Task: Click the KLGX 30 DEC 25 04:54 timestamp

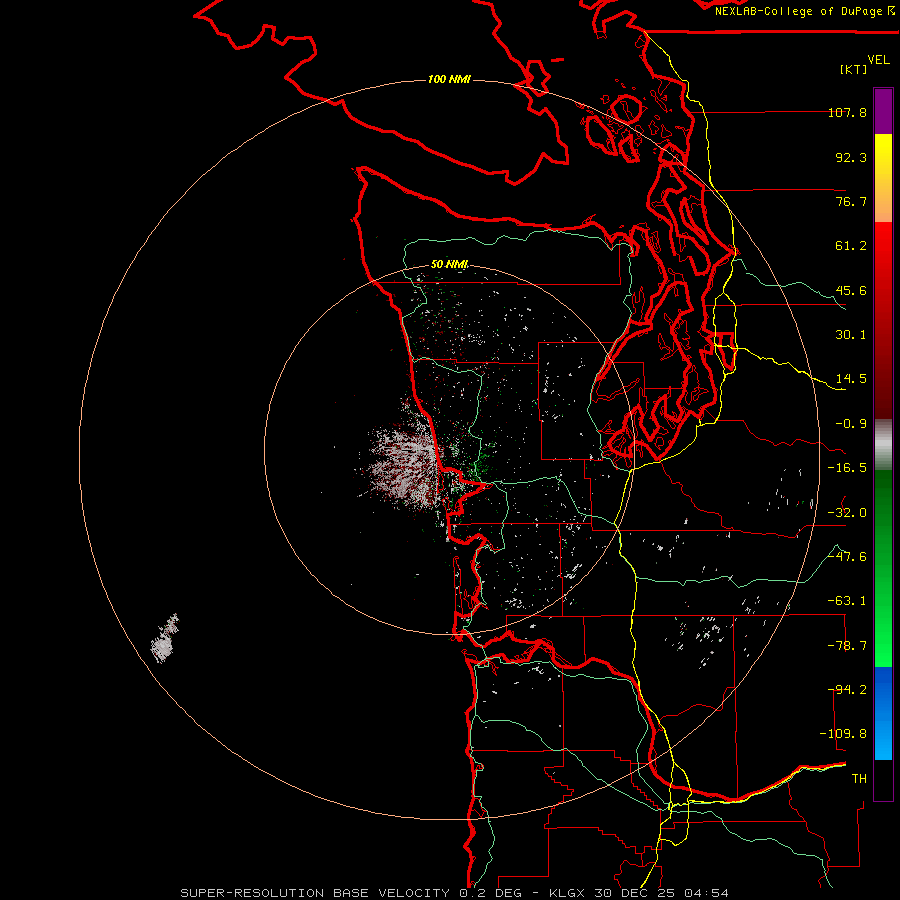Action: tap(639, 893)
